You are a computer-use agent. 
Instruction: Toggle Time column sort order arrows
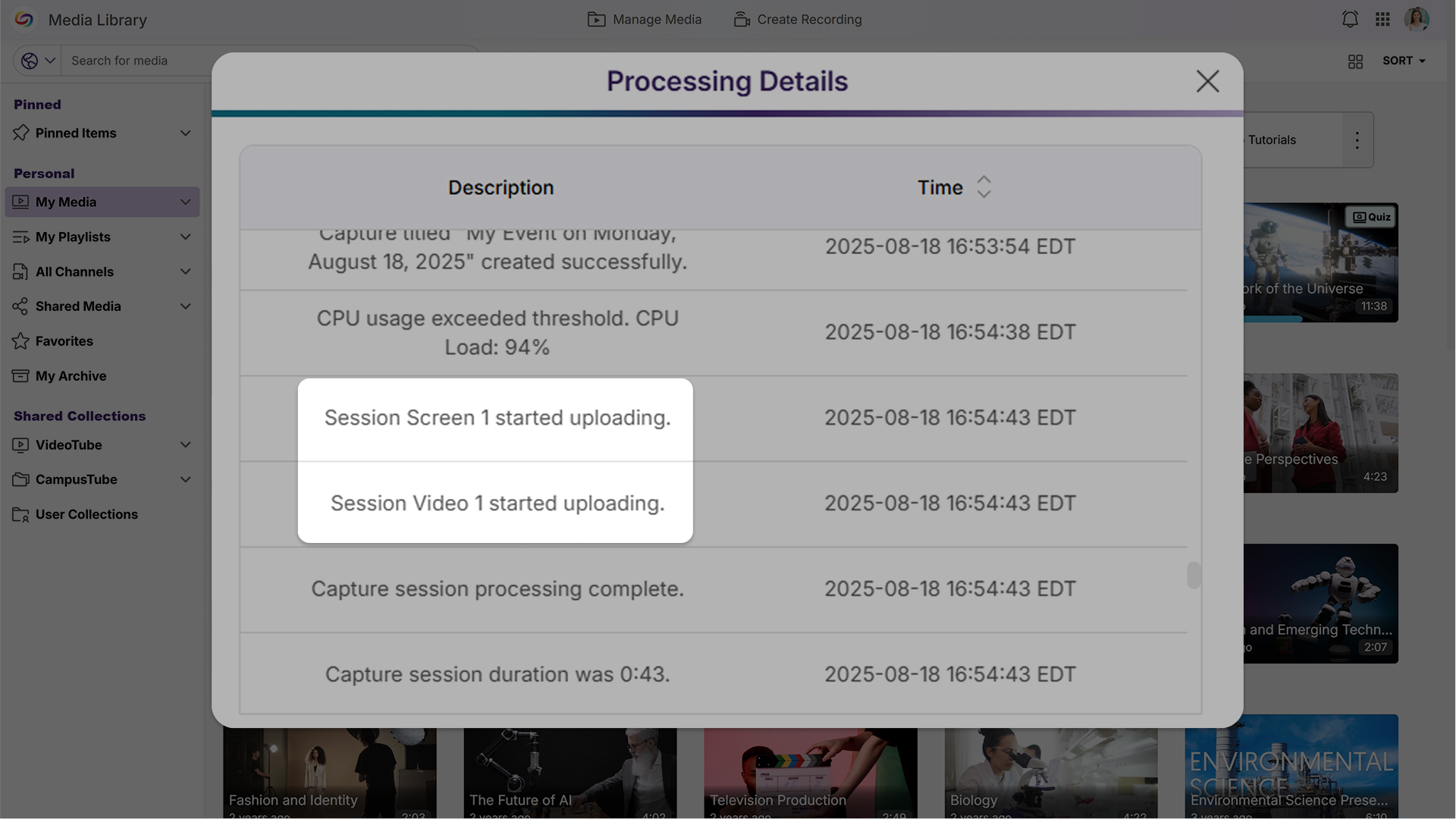point(984,187)
